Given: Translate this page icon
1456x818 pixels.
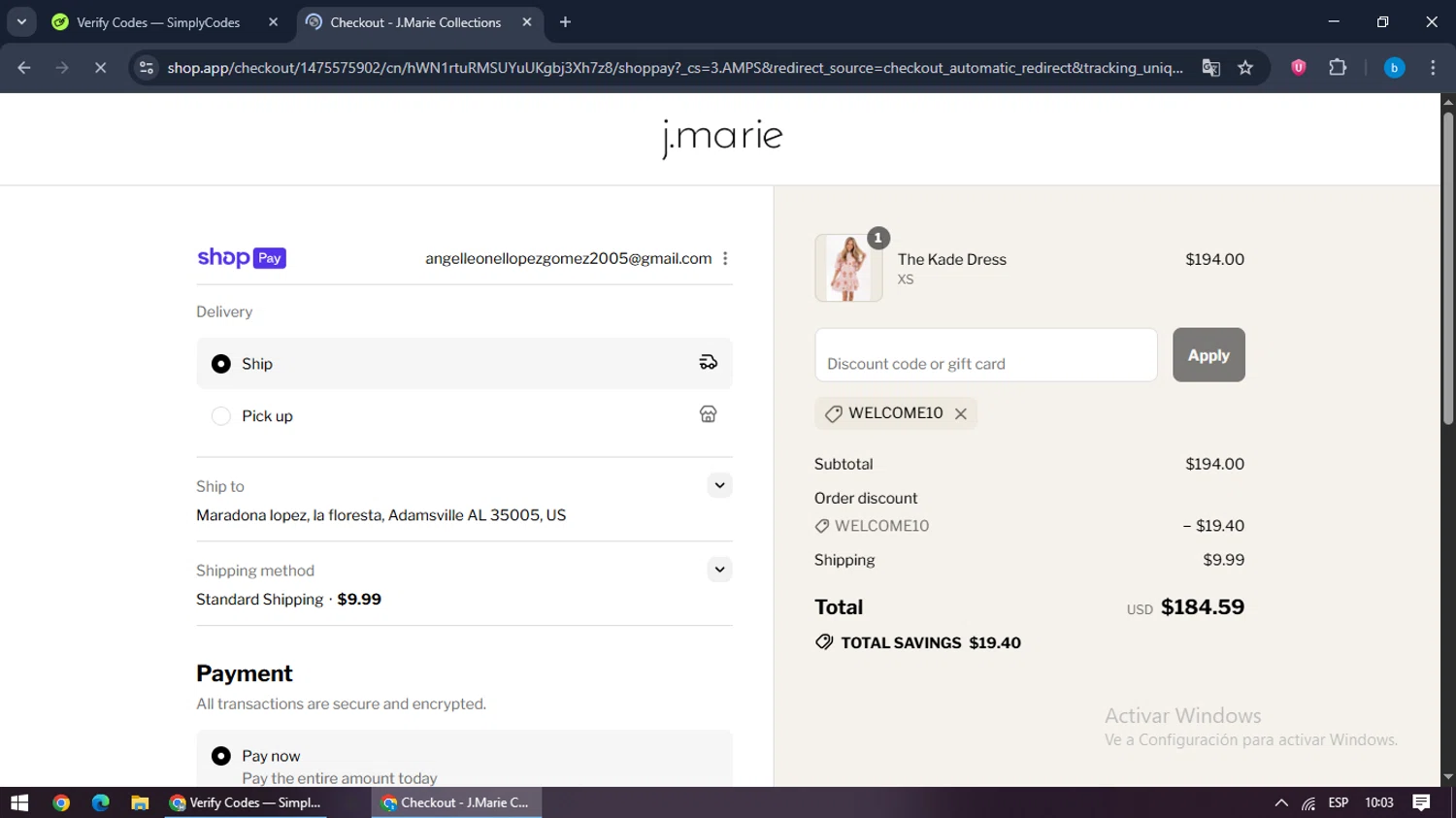Looking at the screenshot, I should coord(1210,68).
